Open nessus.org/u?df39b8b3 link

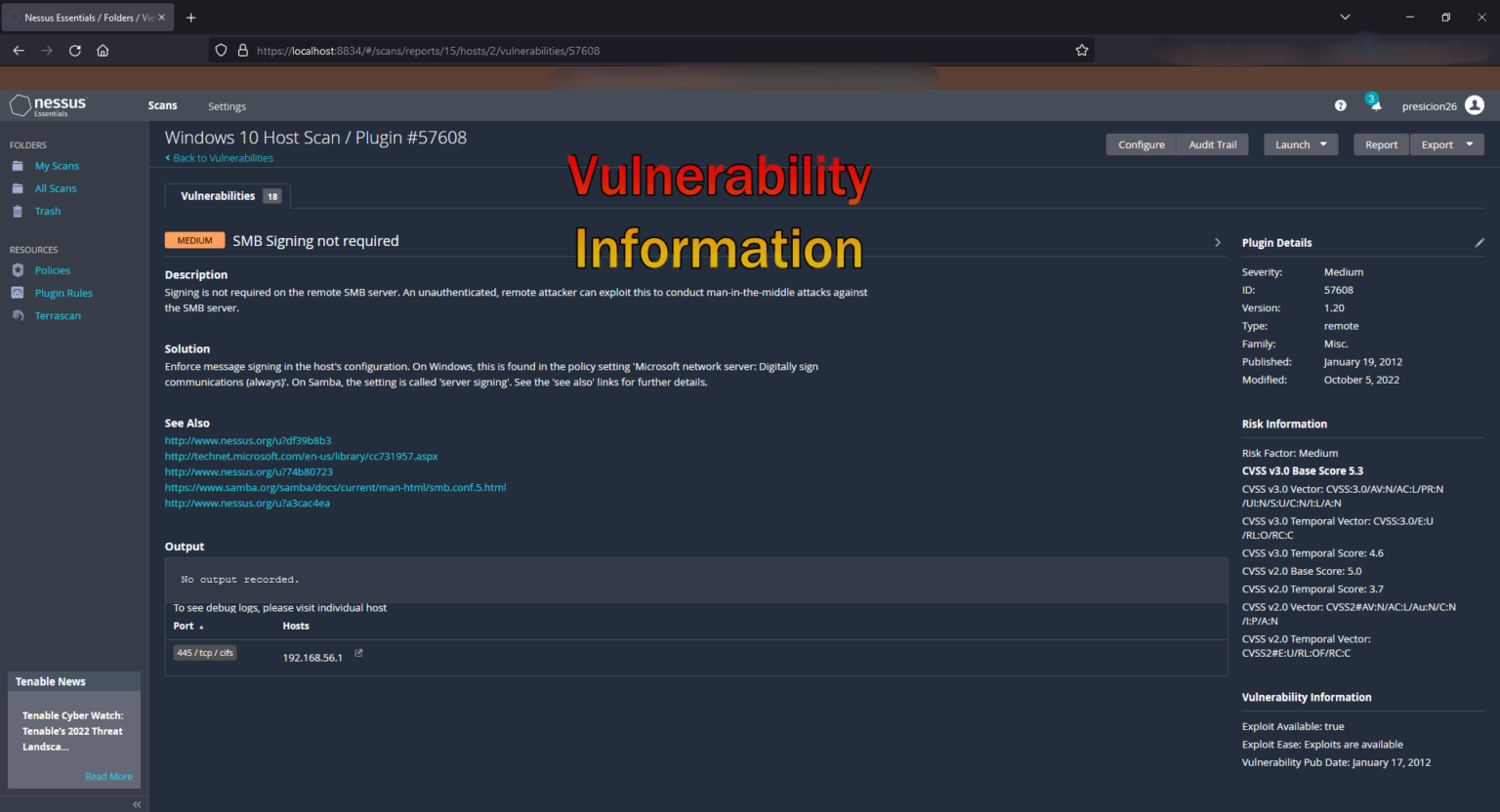click(x=248, y=441)
